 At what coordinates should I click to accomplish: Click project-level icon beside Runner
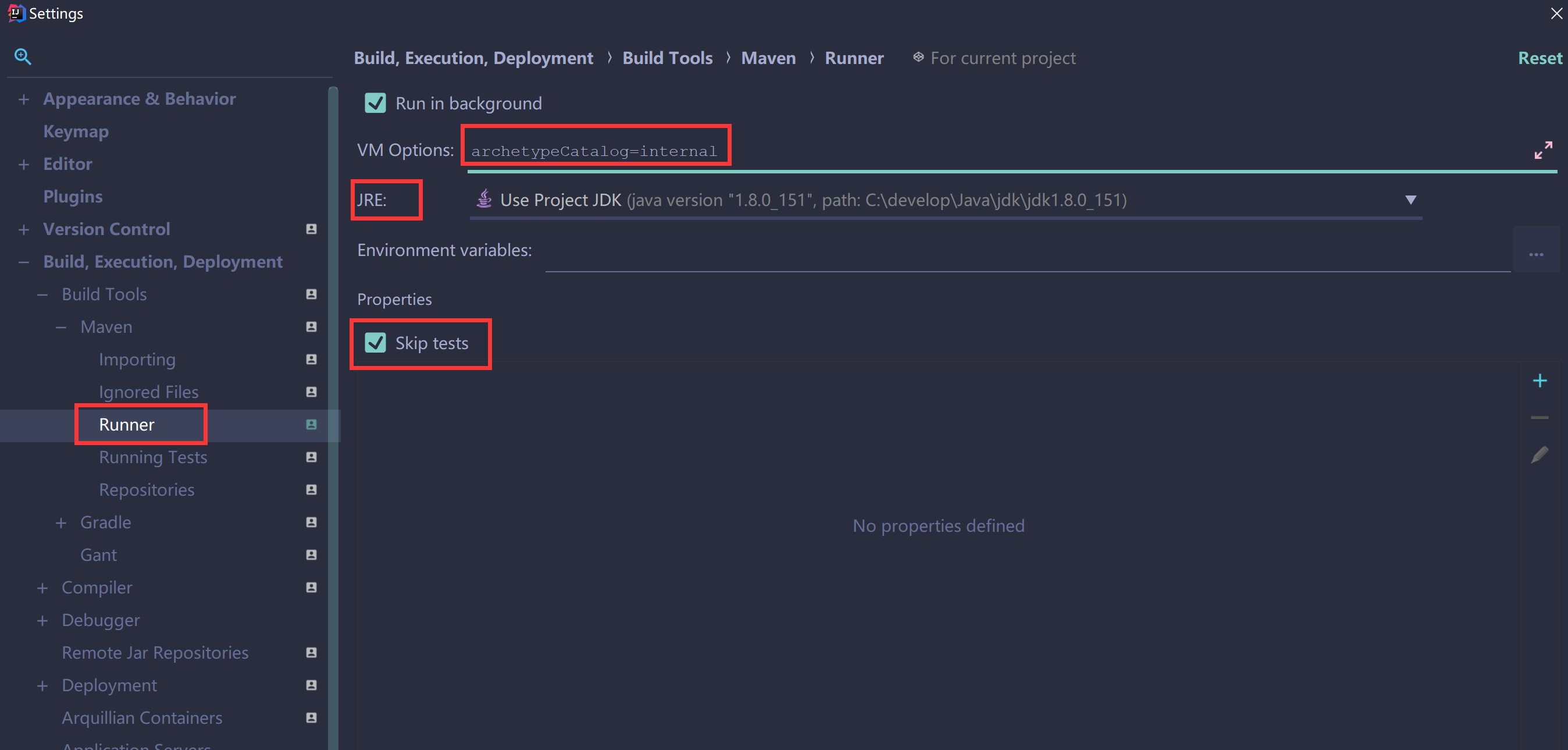click(311, 424)
